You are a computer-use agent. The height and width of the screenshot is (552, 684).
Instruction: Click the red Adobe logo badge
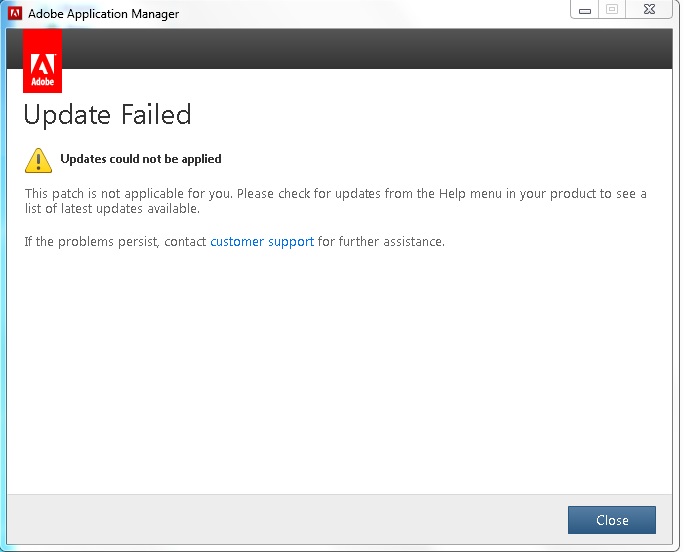coord(42,61)
